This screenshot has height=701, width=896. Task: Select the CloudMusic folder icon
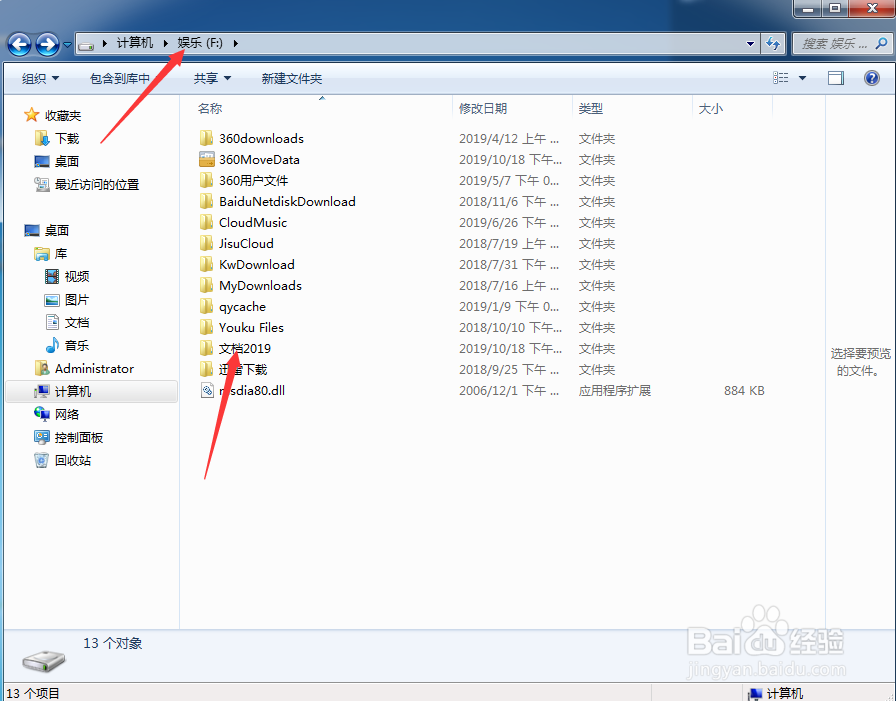click(206, 223)
